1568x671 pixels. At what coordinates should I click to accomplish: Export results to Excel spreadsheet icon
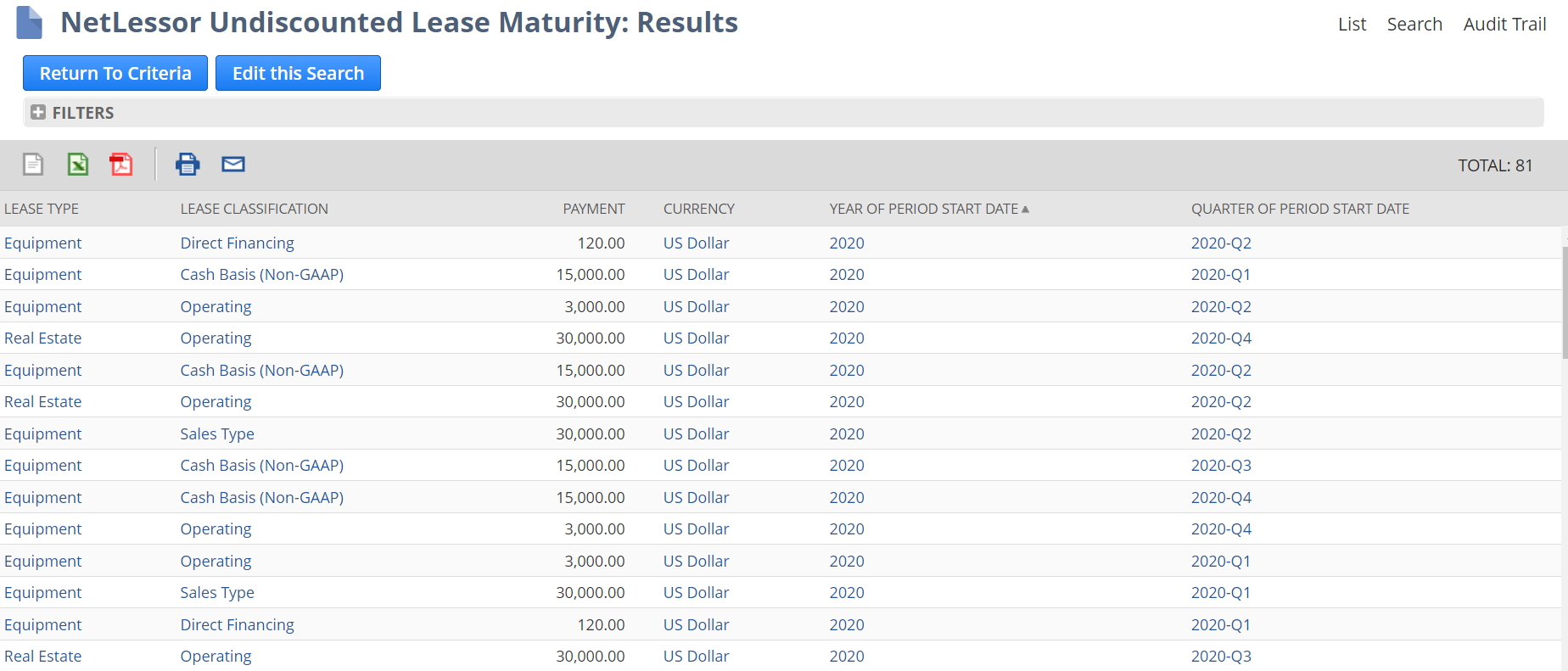78,164
